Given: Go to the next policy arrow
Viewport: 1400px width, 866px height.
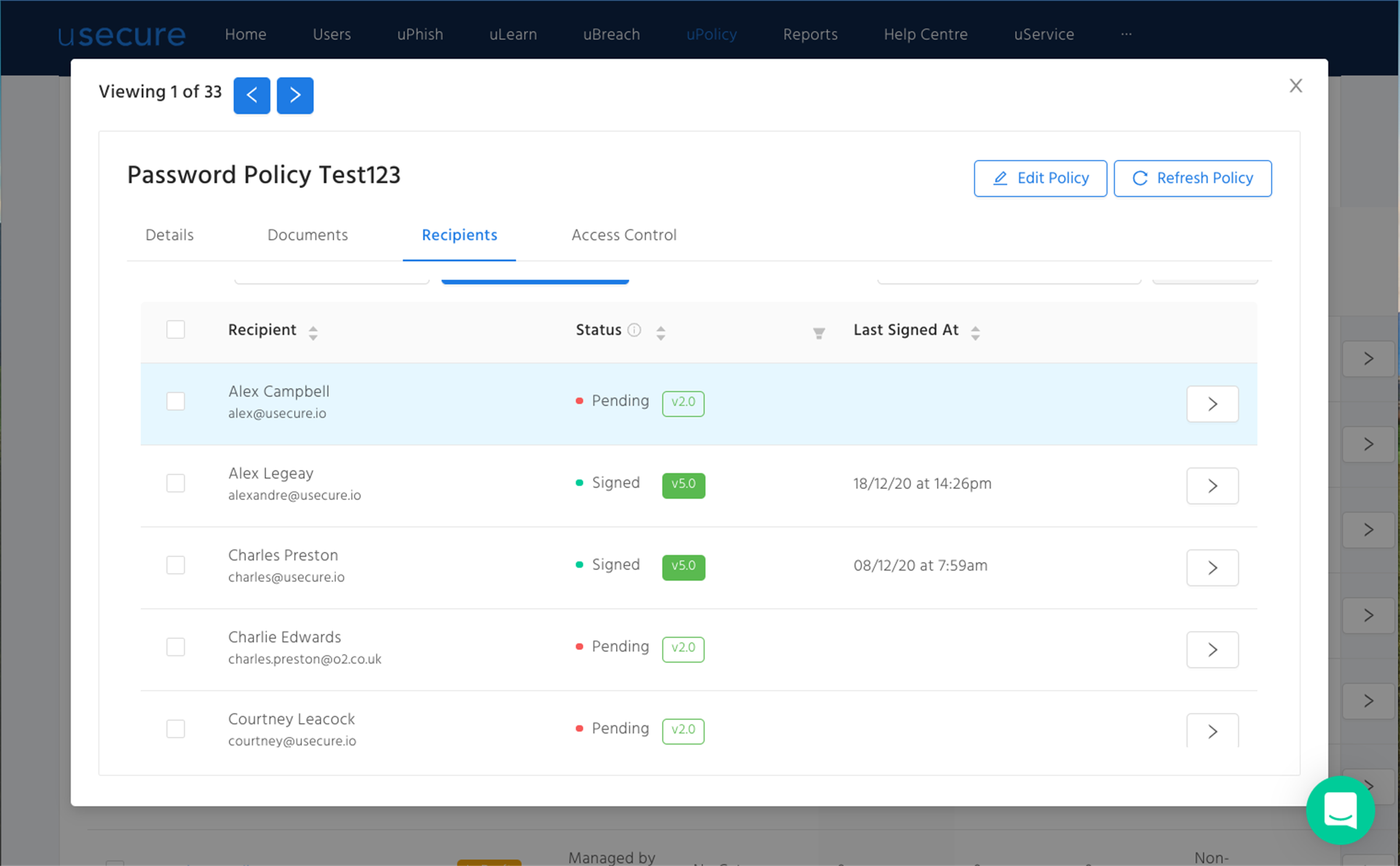Looking at the screenshot, I should coord(295,95).
